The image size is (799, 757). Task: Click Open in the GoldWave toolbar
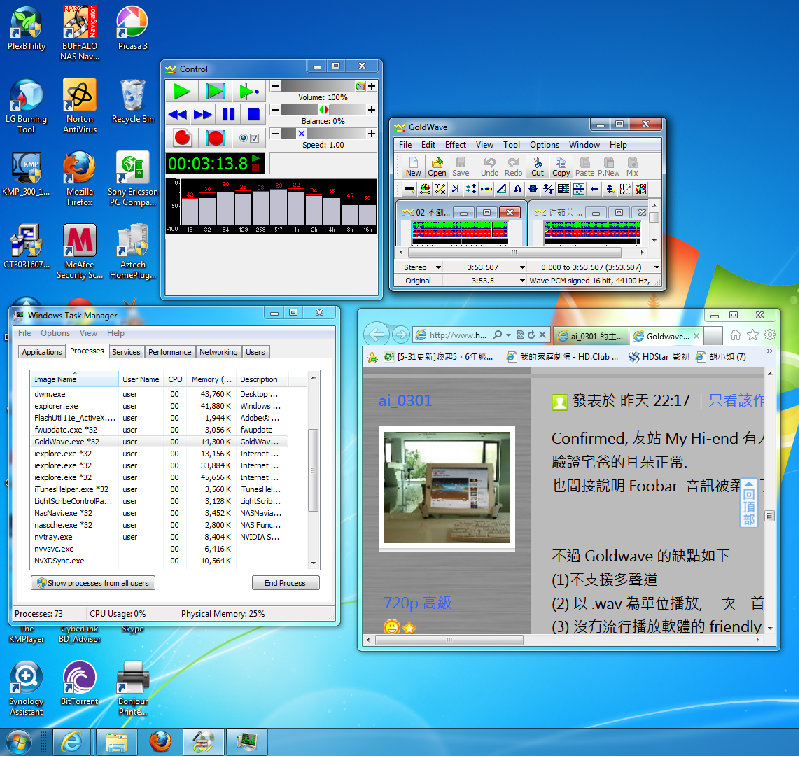pos(437,167)
